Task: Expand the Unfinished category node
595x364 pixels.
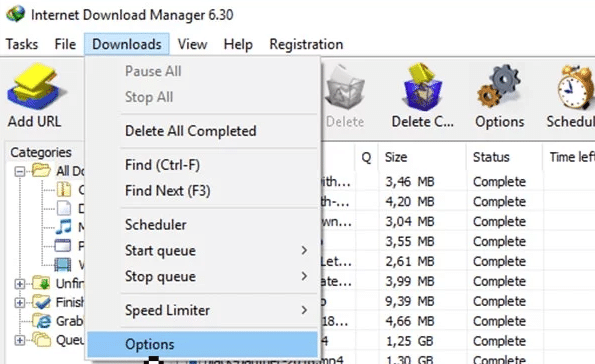Action: (x=19, y=284)
